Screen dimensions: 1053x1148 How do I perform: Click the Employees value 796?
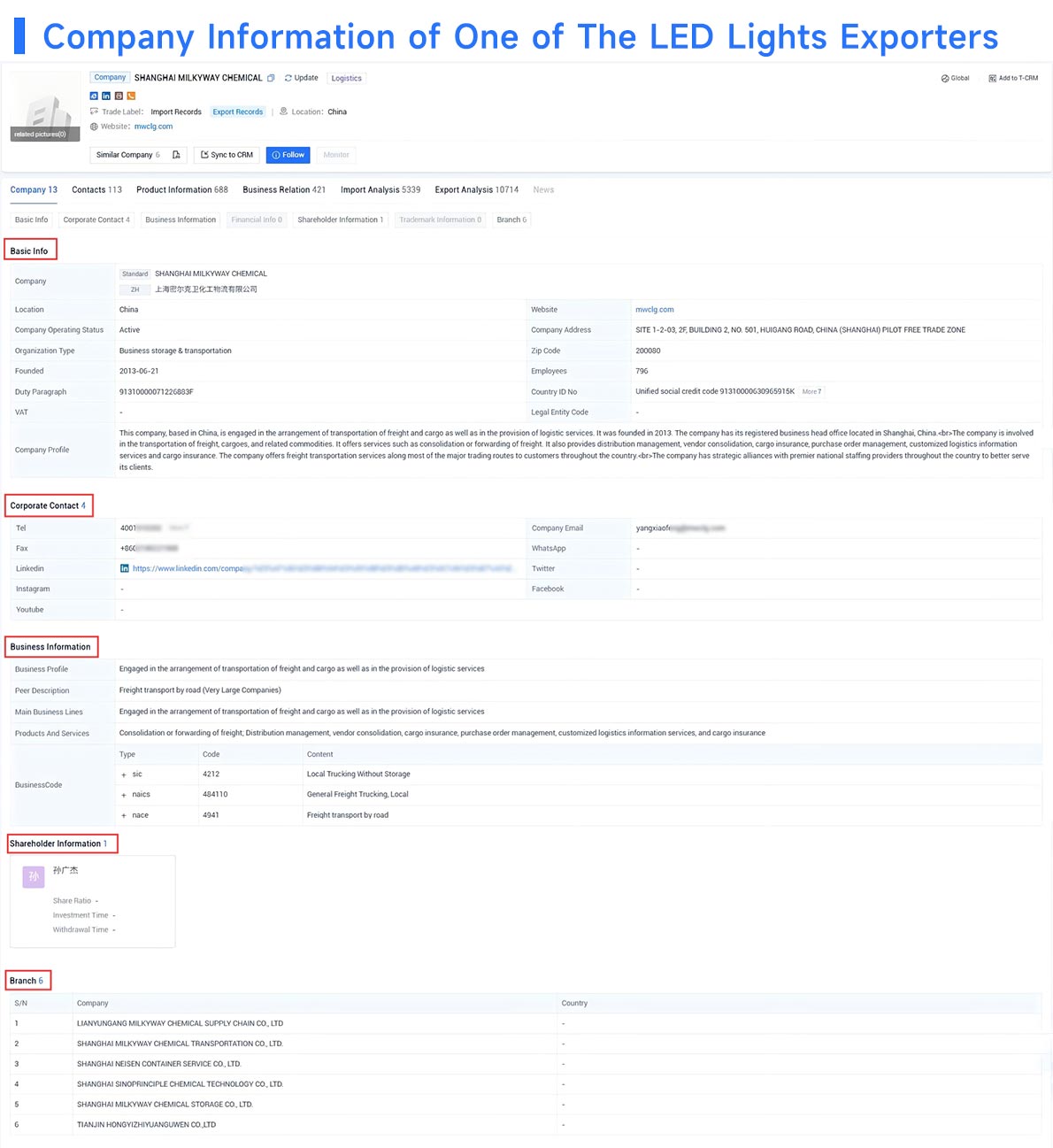click(x=642, y=371)
